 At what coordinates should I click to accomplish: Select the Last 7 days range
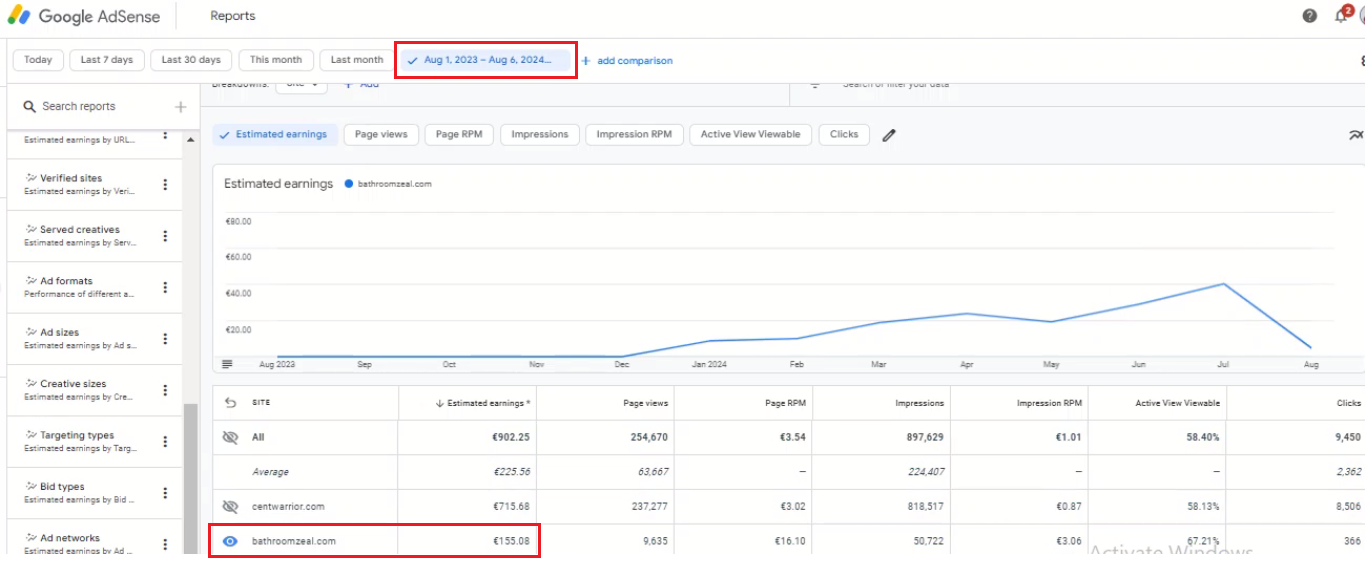pyautogui.click(x=107, y=60)
